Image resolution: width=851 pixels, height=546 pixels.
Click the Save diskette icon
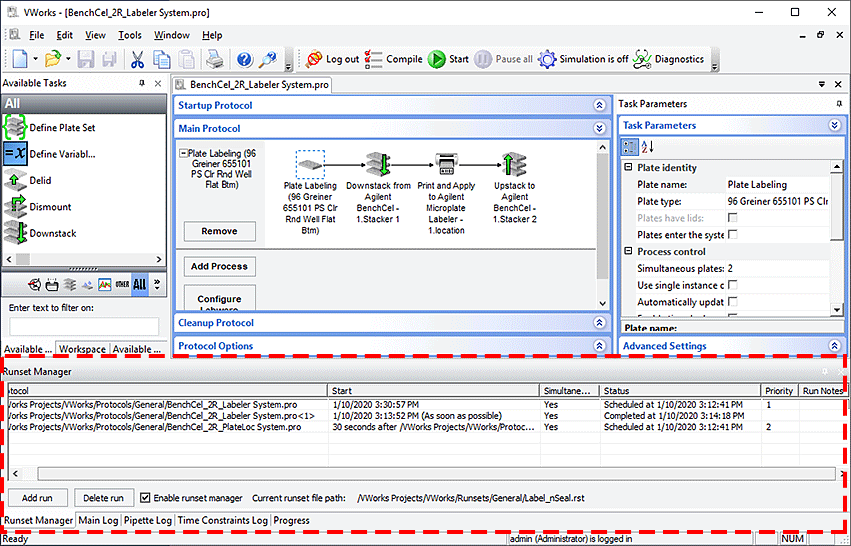click(86, 59)
